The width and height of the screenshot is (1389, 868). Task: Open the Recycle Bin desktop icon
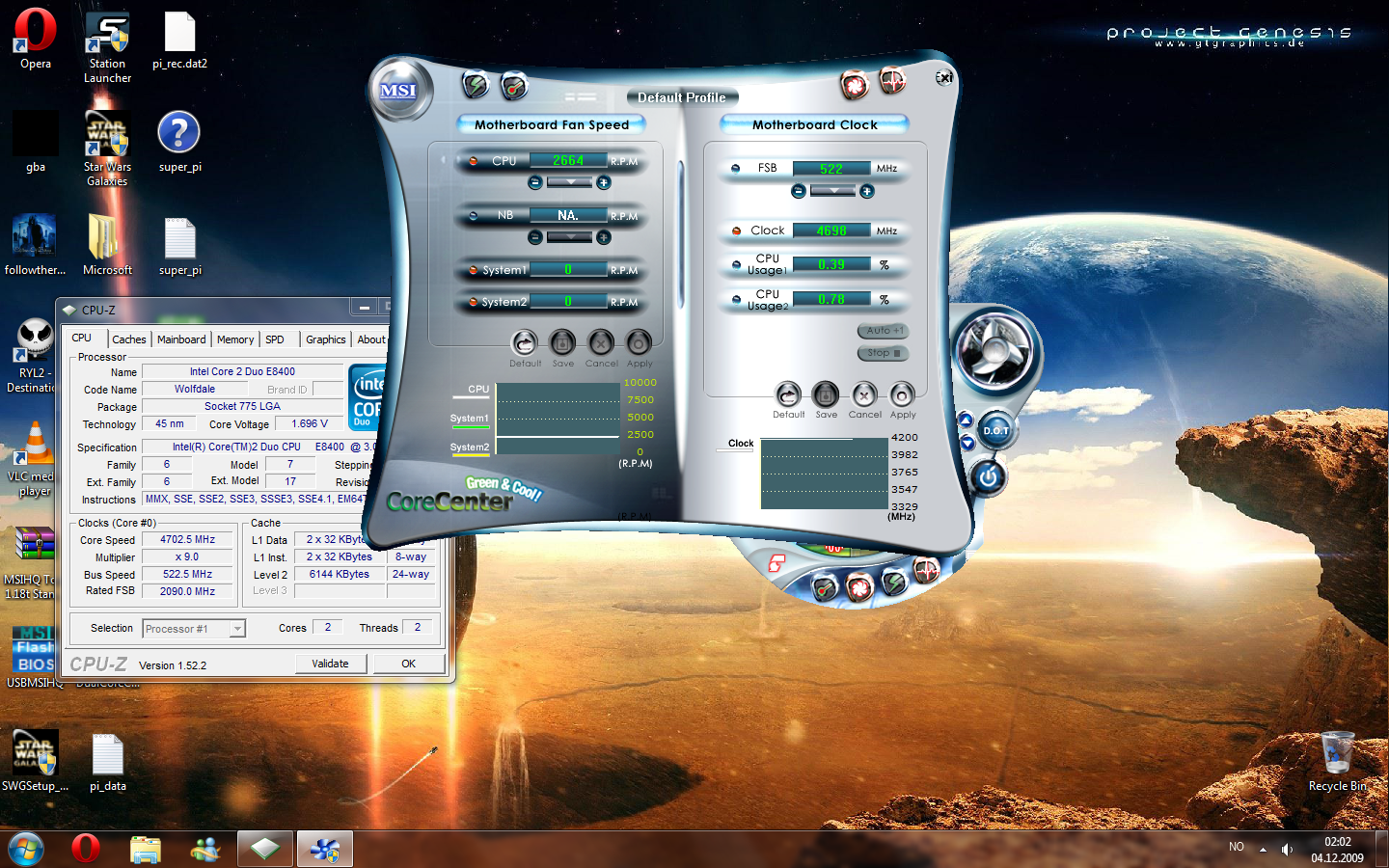pyautogui.click(x=1337, y=762)
